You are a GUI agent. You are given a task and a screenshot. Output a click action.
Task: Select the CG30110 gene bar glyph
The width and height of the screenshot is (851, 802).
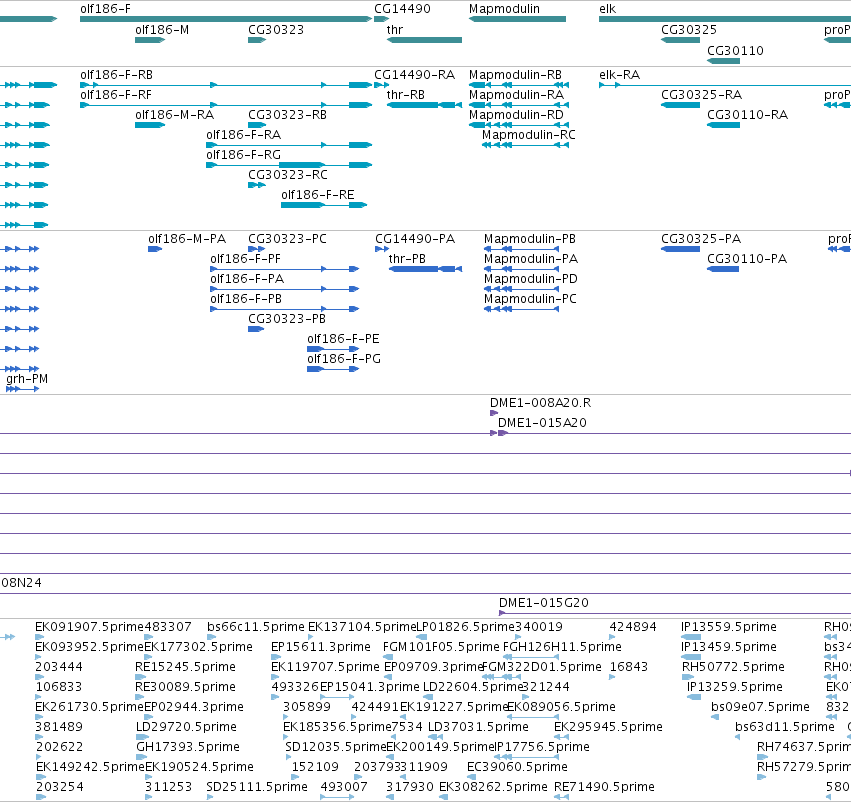coord(723,61)
